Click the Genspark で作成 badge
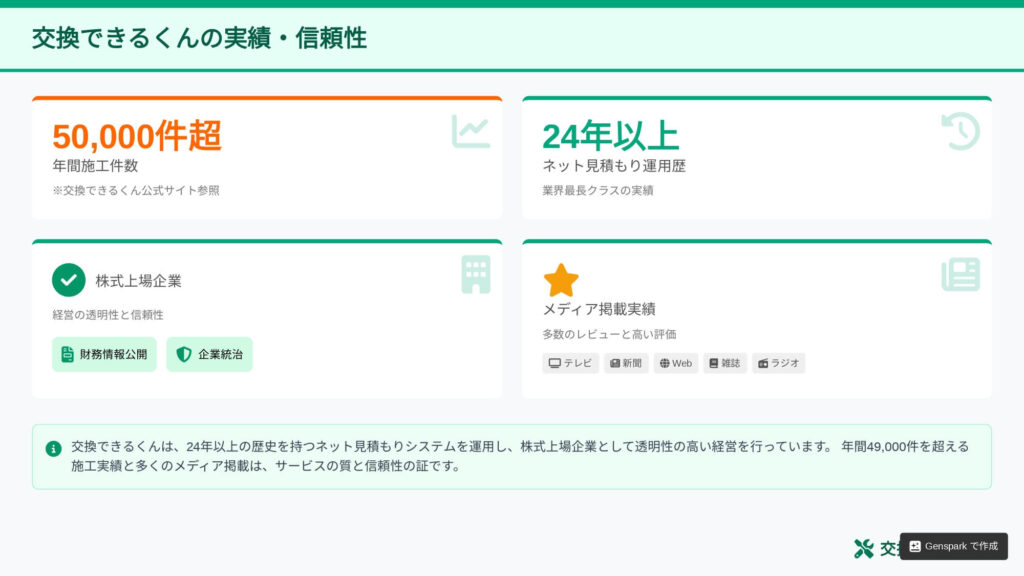Viewport: 1024px width, 576px height. (953, 546)
